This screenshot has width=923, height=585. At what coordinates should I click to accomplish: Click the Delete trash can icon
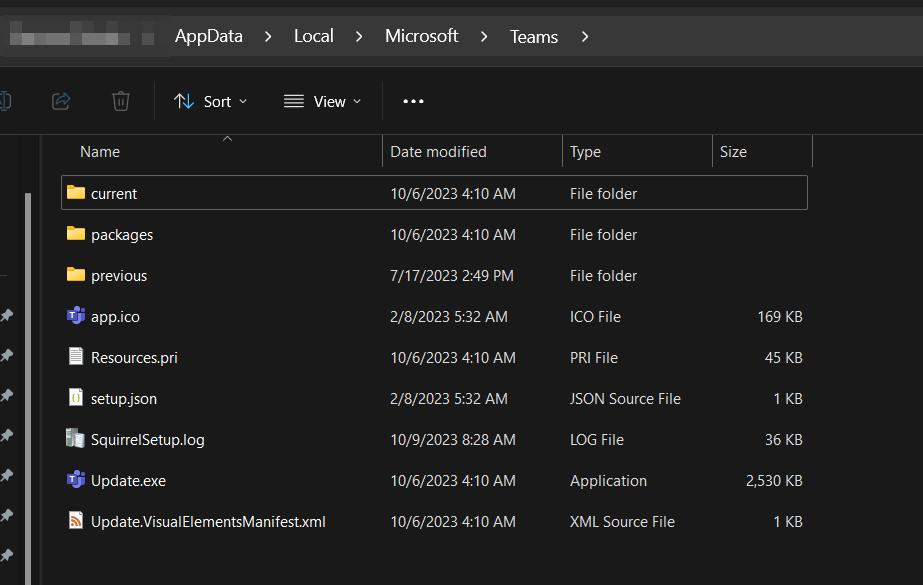pyautogui.click(x=121, y=101)
